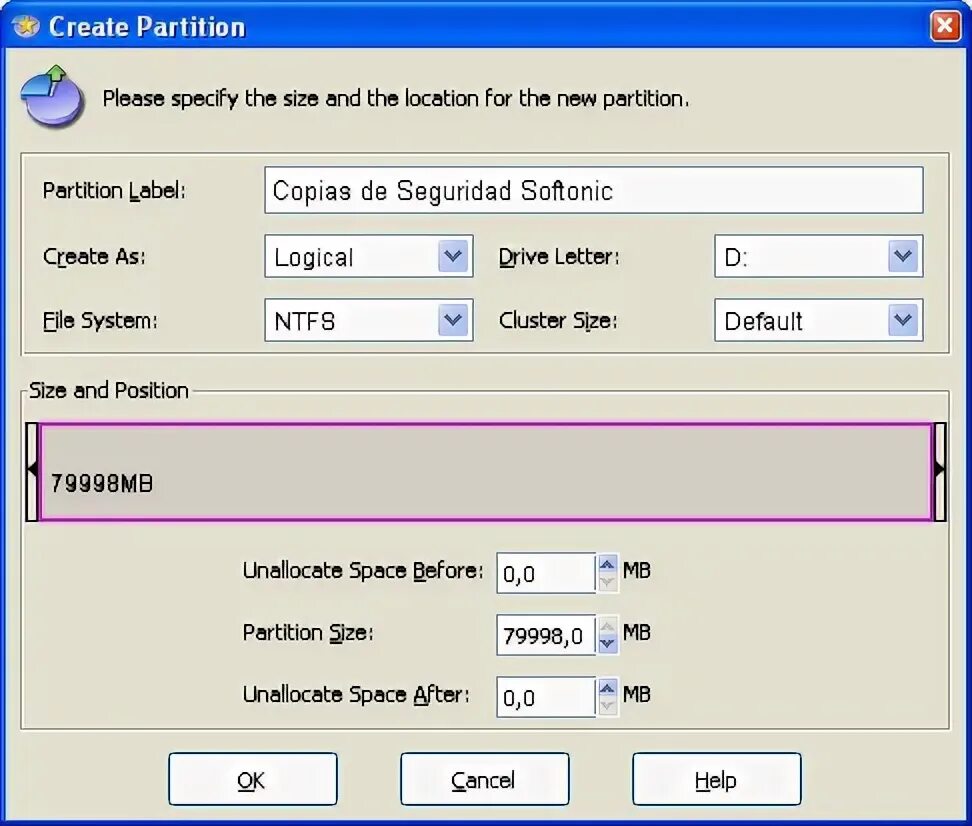
Task: Click the Partition Size input field
Action: click(x=546, y=636)
